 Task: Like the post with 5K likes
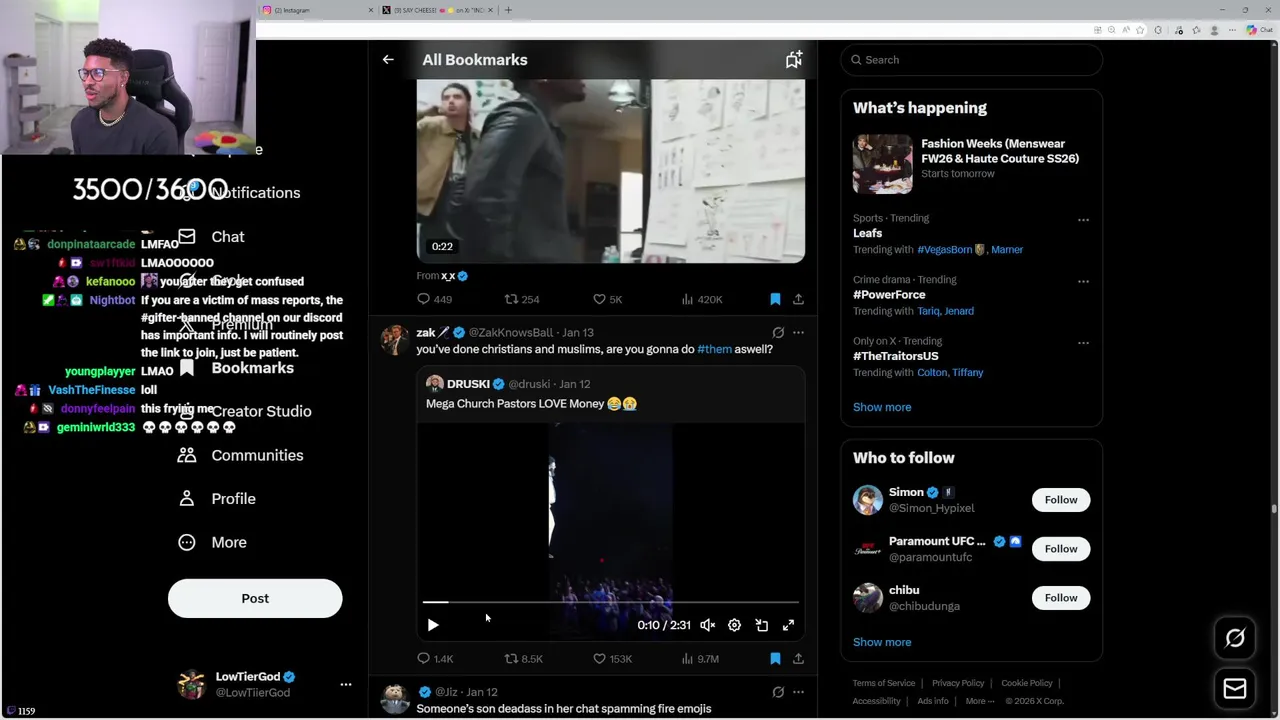pos(608,299)
